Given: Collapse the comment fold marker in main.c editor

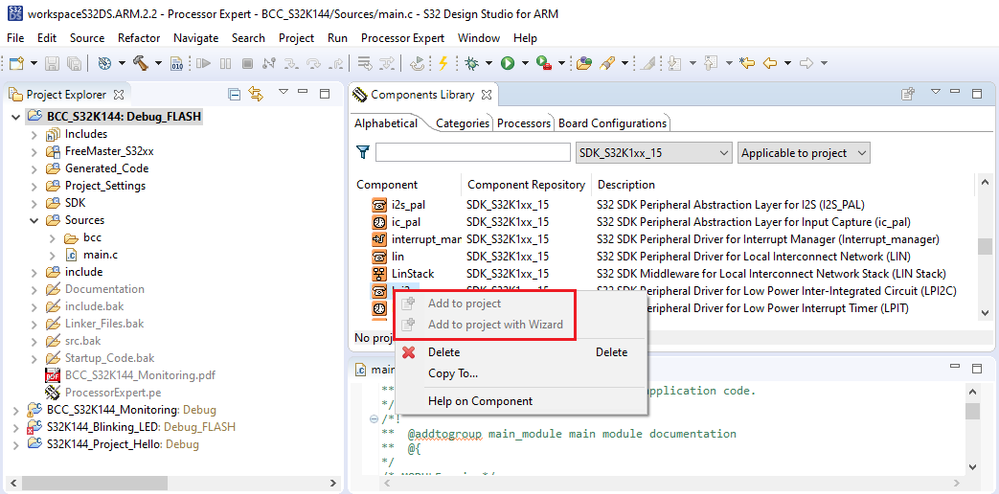Looking at the screenshot, I should 373,419.
